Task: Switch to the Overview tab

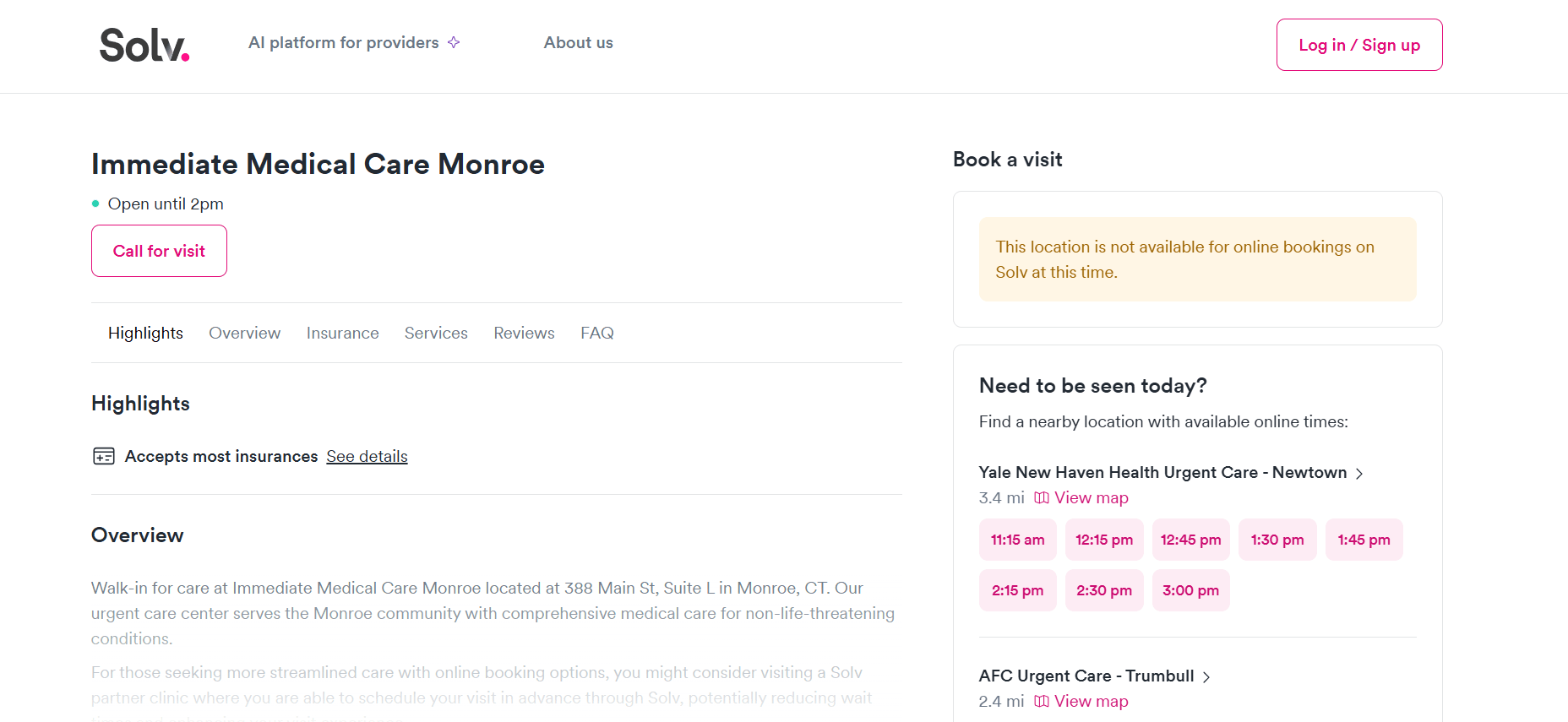Action: pyautogui.click(x=245, y=333)
